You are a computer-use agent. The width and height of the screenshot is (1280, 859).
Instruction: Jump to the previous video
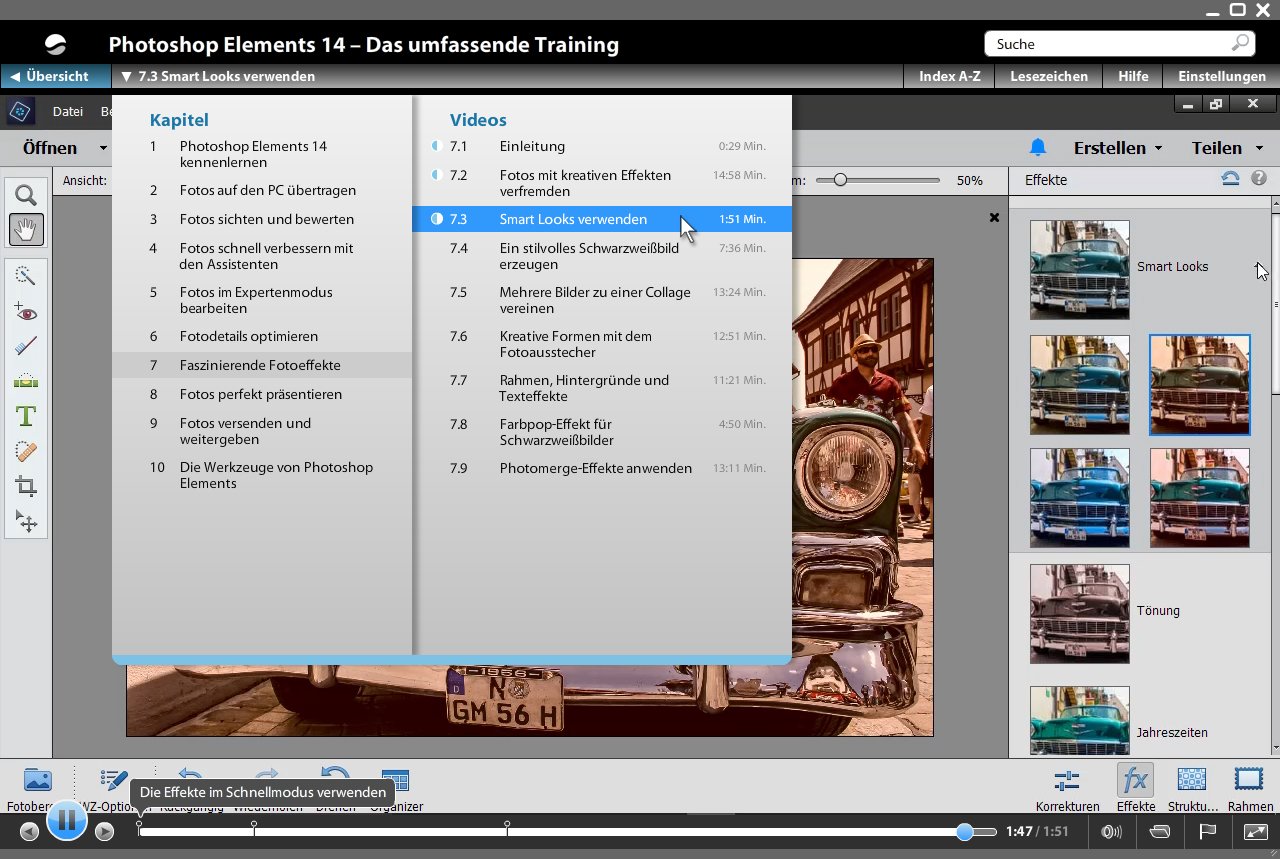(x=29, y=831)
